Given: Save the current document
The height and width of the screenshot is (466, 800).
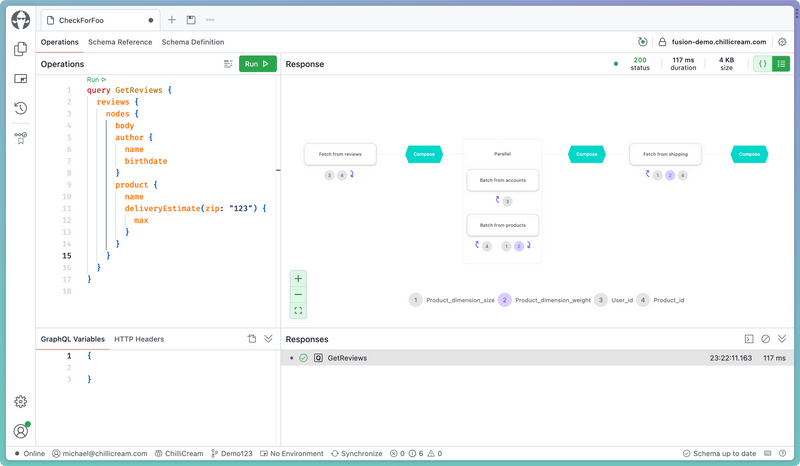Looking at the screenshot, I should (x=191, y=20).
